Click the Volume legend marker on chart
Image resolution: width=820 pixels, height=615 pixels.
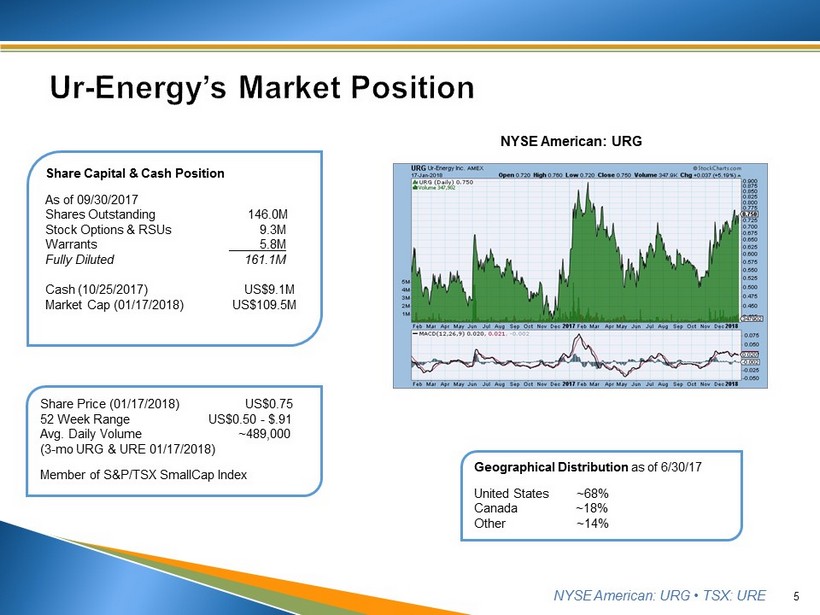[416, 187]
